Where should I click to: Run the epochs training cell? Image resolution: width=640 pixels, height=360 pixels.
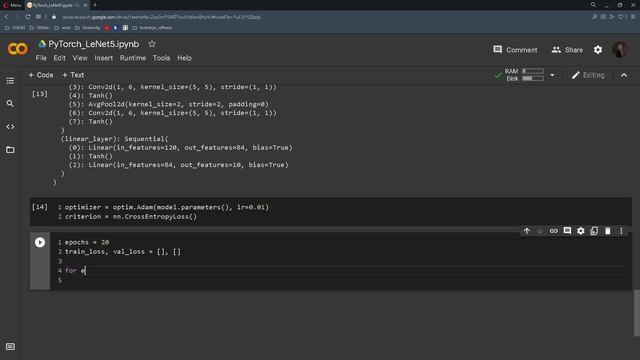tap(40, 242)
